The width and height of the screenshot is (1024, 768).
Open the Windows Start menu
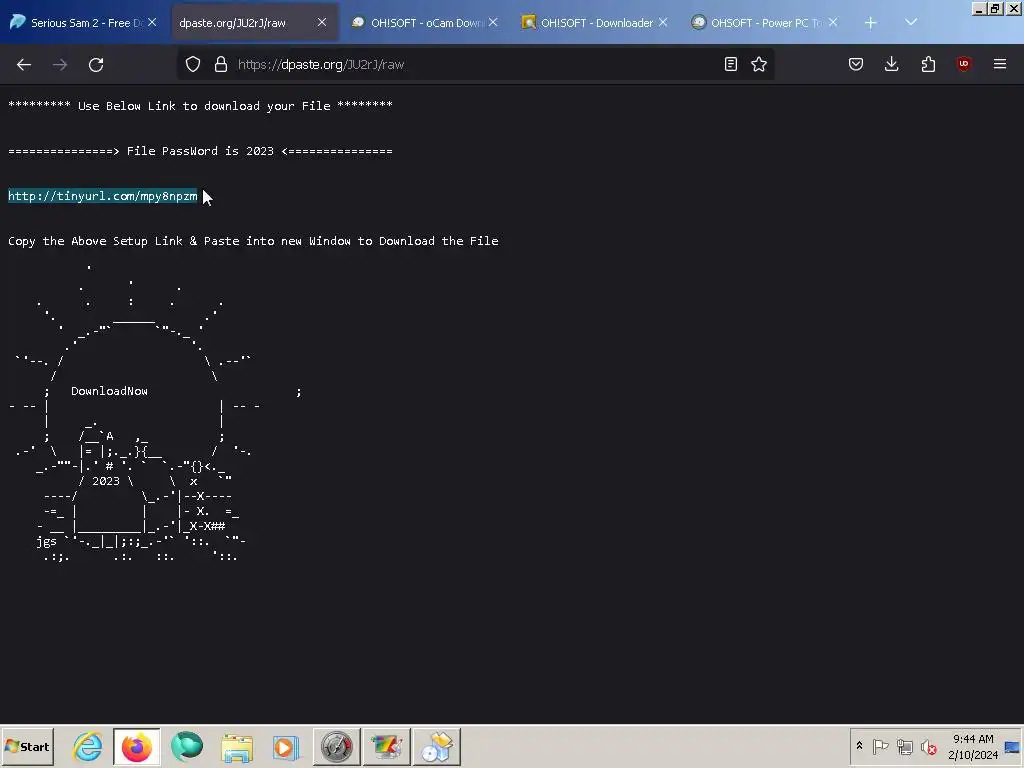27,746
